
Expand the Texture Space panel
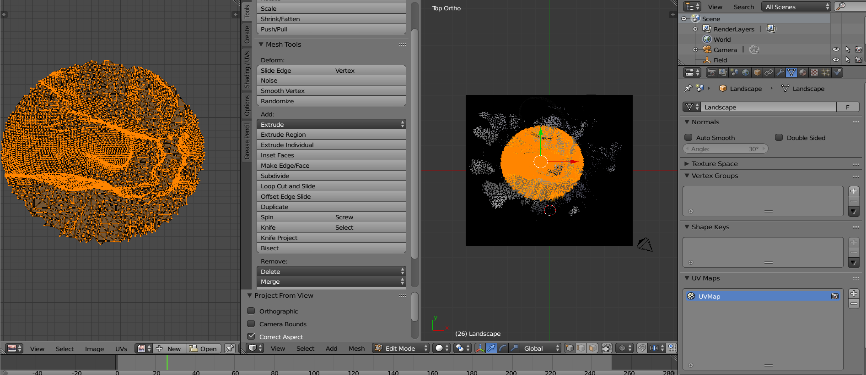pos(687,163)
